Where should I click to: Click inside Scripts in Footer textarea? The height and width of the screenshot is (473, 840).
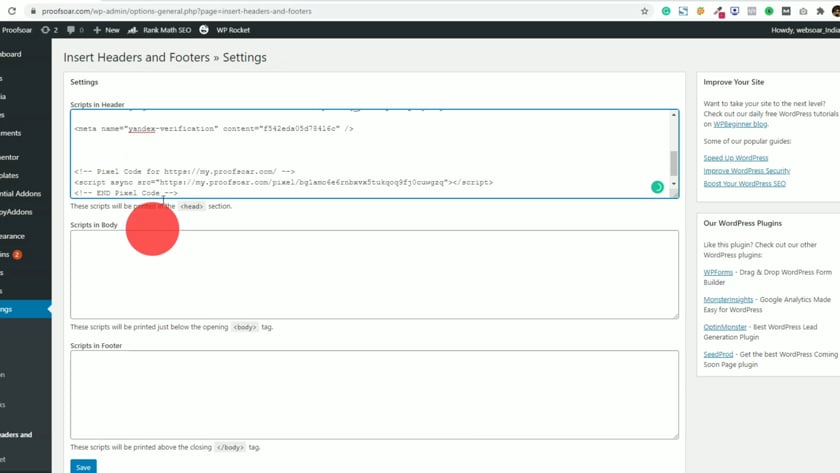[374, 395]
